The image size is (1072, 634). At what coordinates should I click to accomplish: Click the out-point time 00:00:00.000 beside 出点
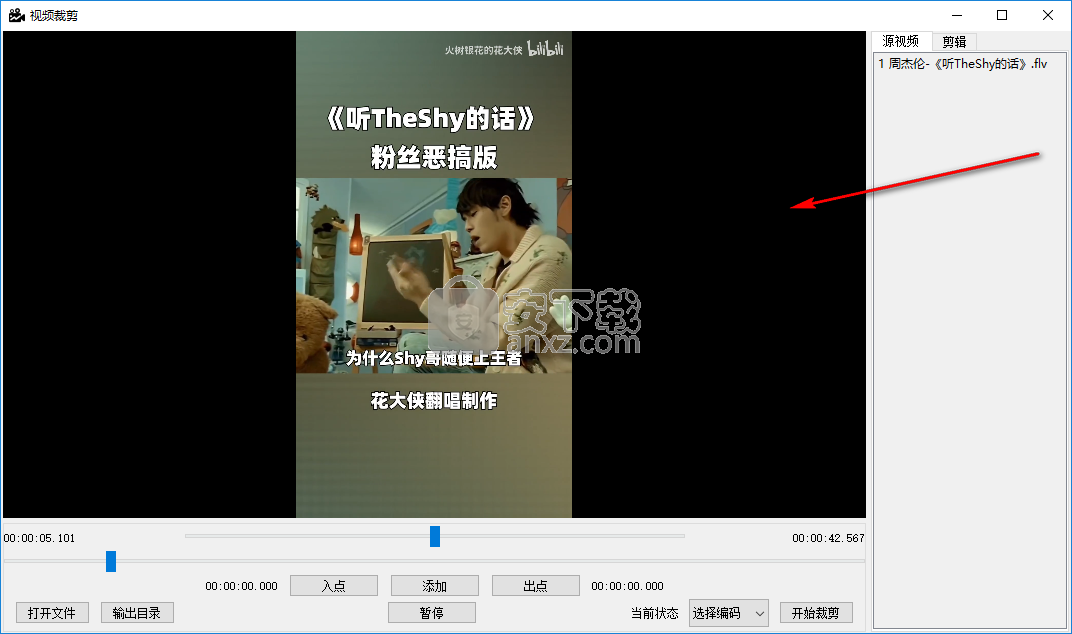coord(628,586)
